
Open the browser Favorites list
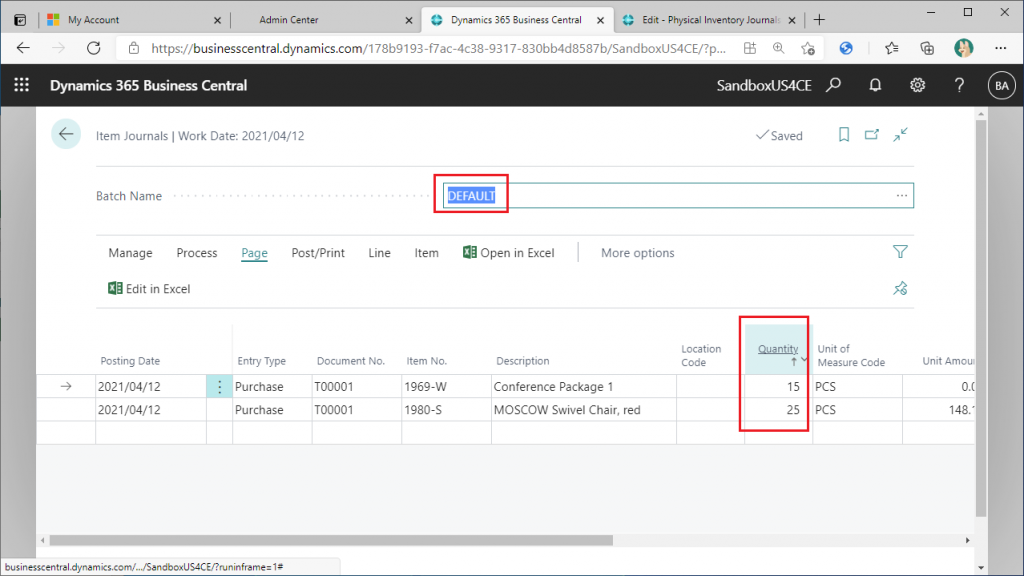point(891,48)
